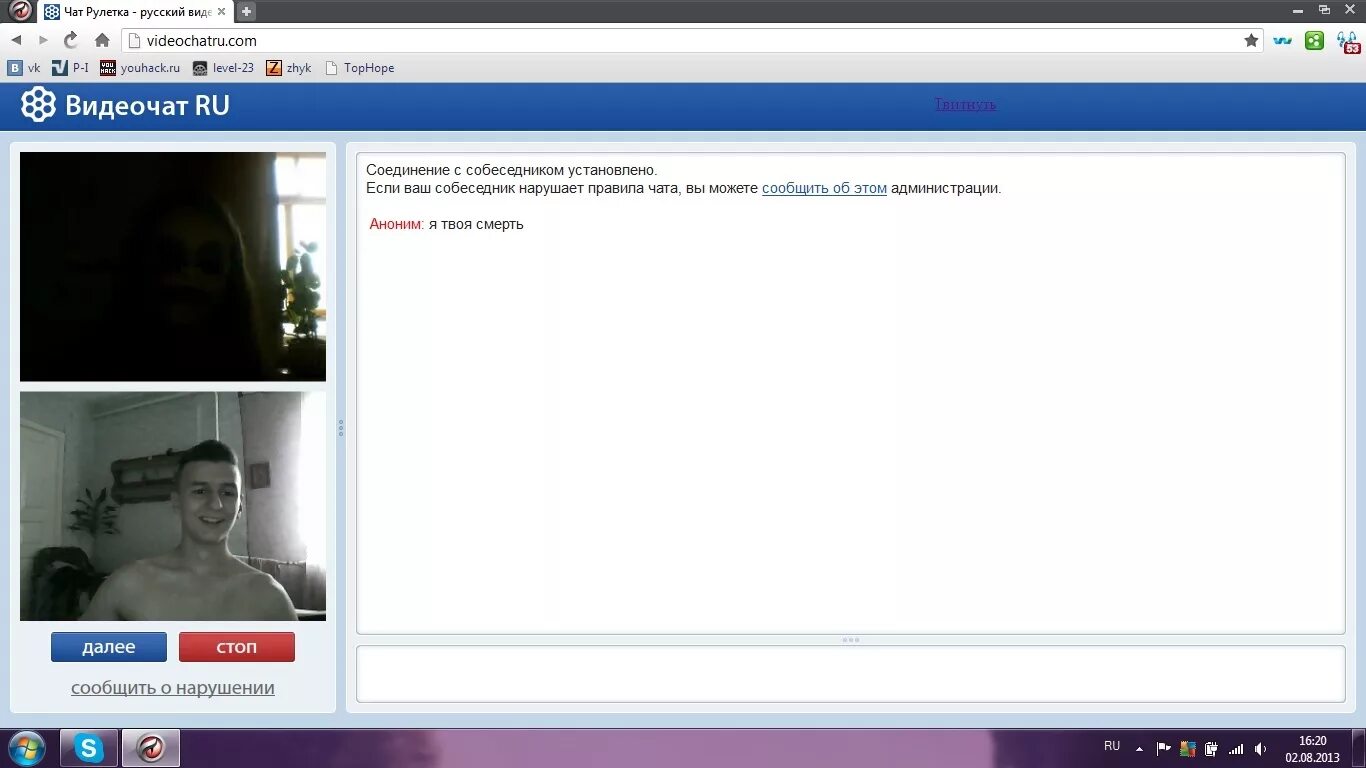1366x768 pixels.
Task: Click the vertical splitter handle beside video panel
Action: click(x=341, y=428)
